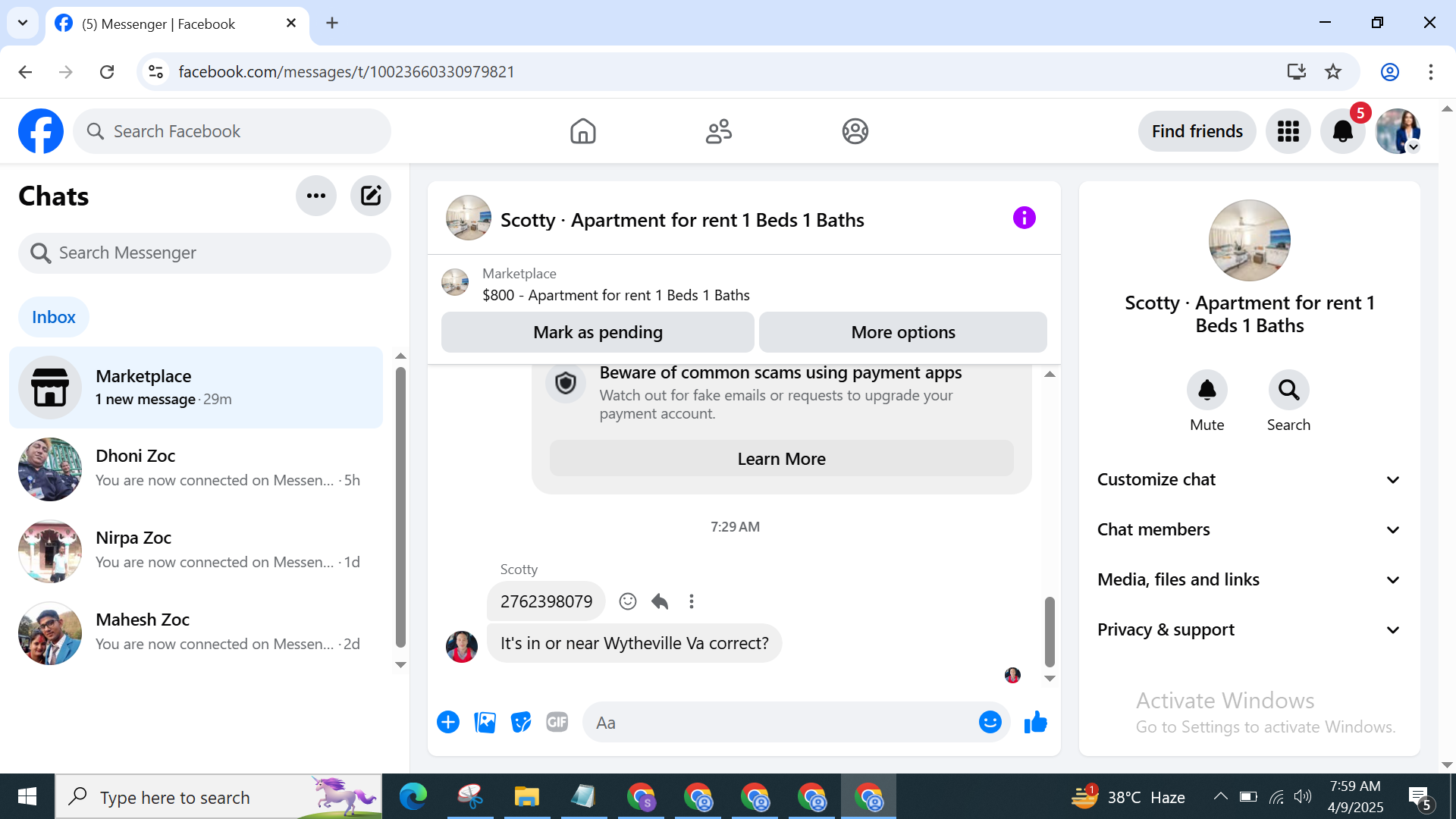Bookmark this page with the star
1456x819 pixels.
[1332, 72]
